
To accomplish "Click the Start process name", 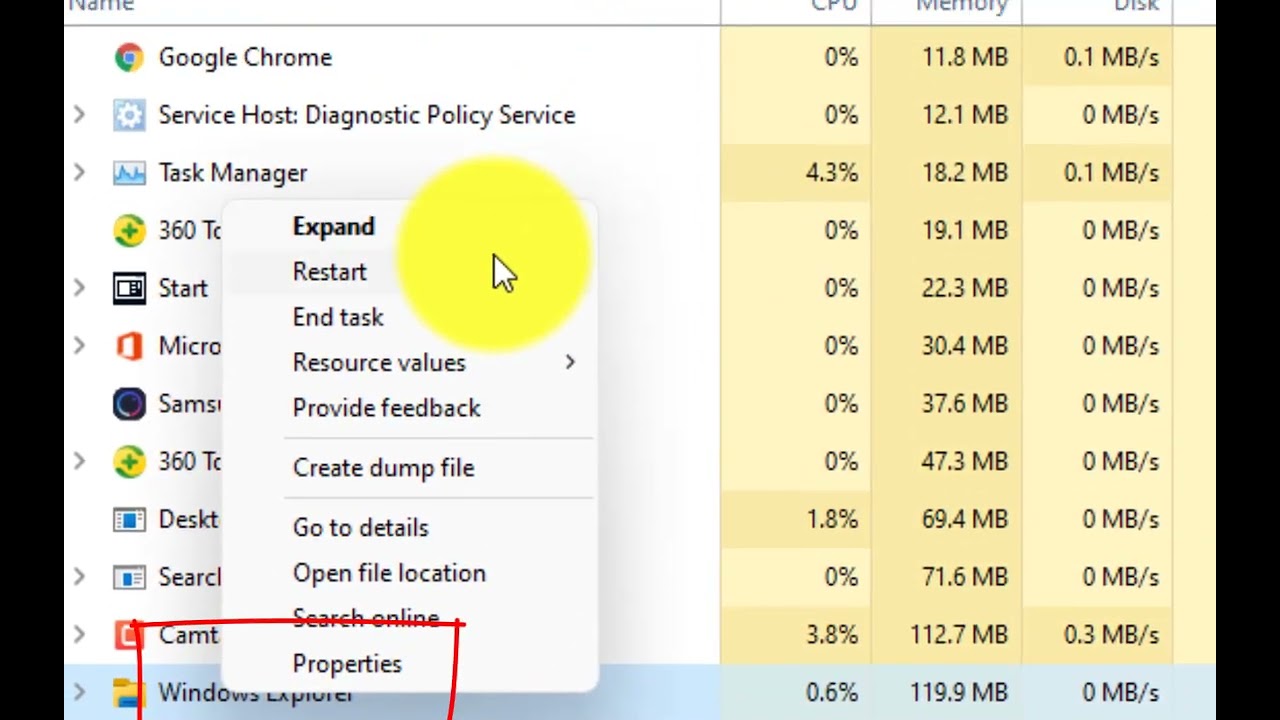I will [x=183, y=289].
